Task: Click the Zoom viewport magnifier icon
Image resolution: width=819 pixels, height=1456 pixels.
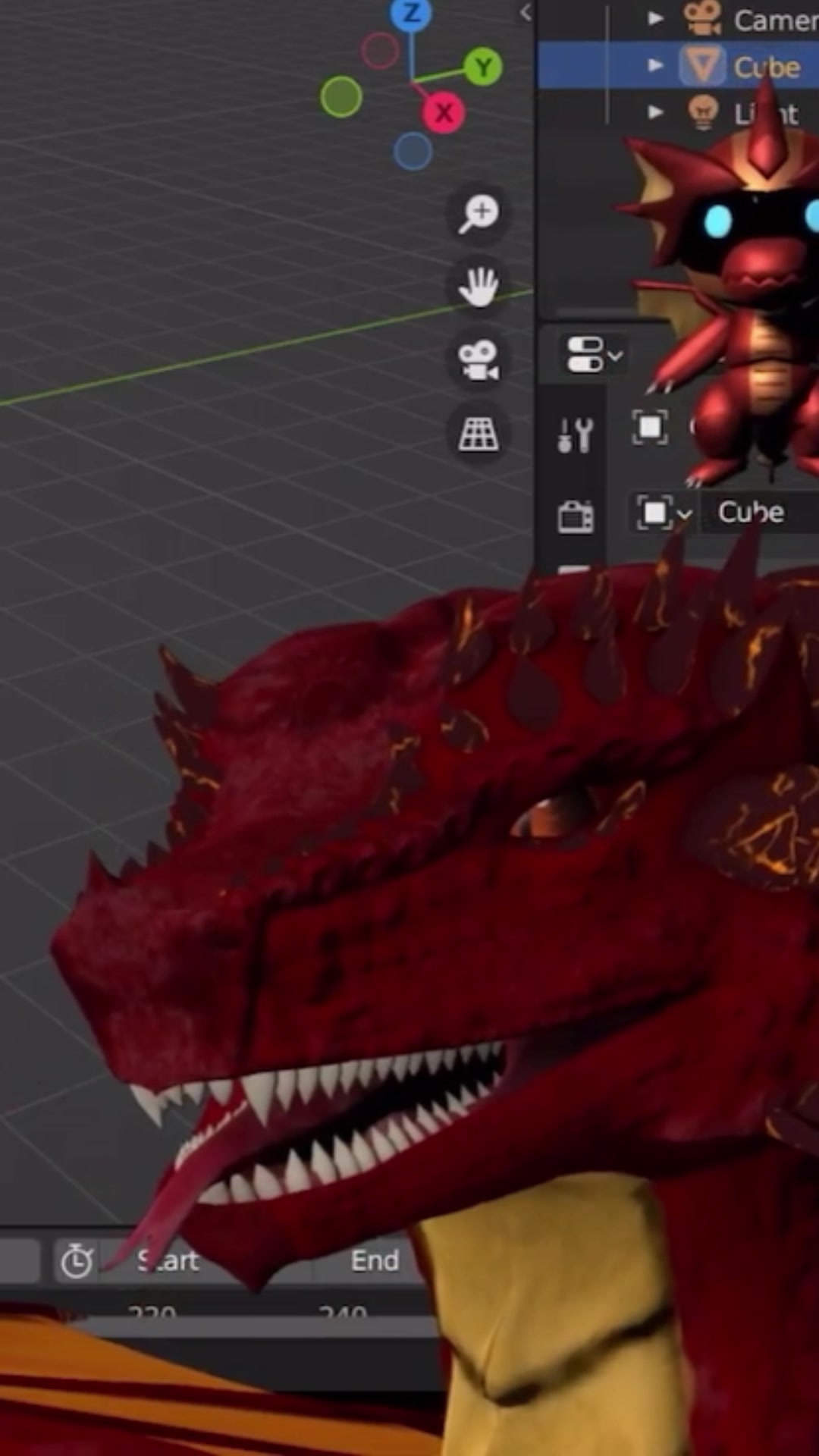Action: 479,215
